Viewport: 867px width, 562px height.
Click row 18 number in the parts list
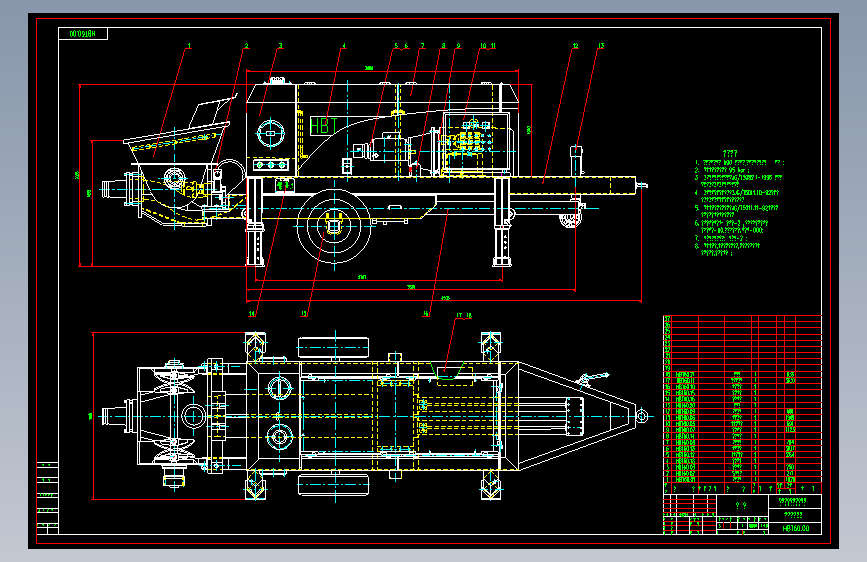pos(667,374)
